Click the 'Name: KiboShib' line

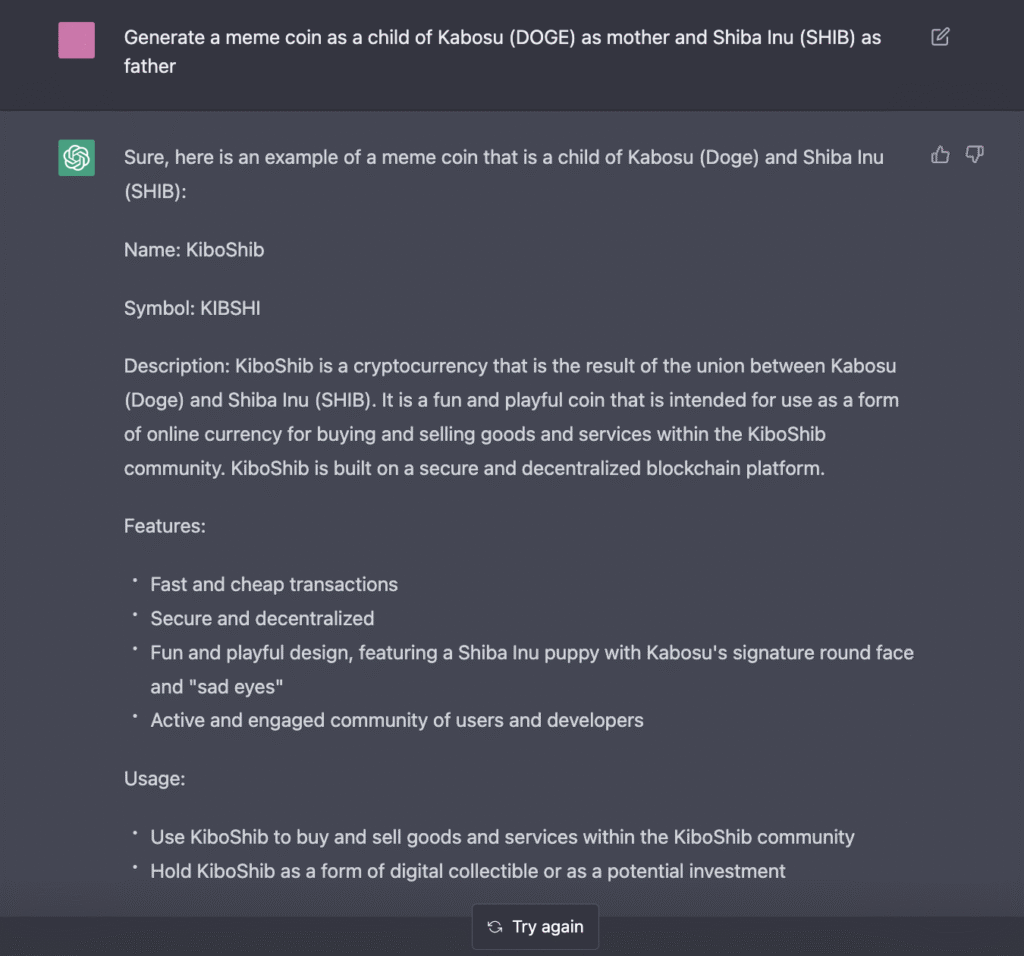(x=194, y=250)
